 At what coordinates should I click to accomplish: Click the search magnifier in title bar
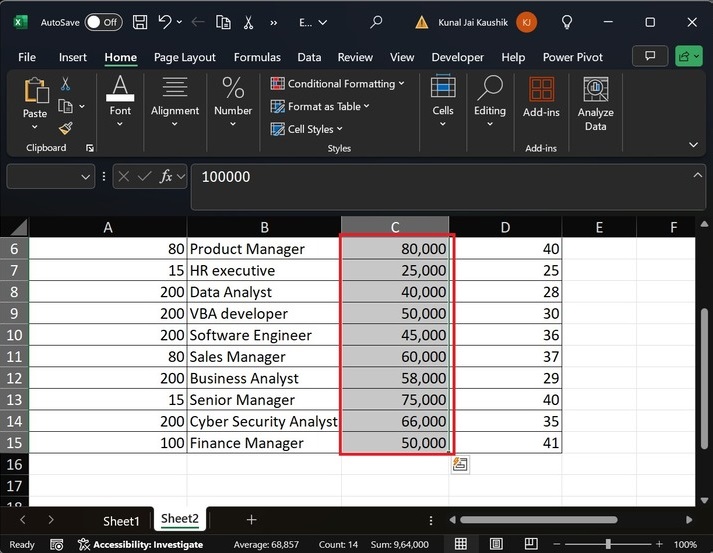click(376, 21)
